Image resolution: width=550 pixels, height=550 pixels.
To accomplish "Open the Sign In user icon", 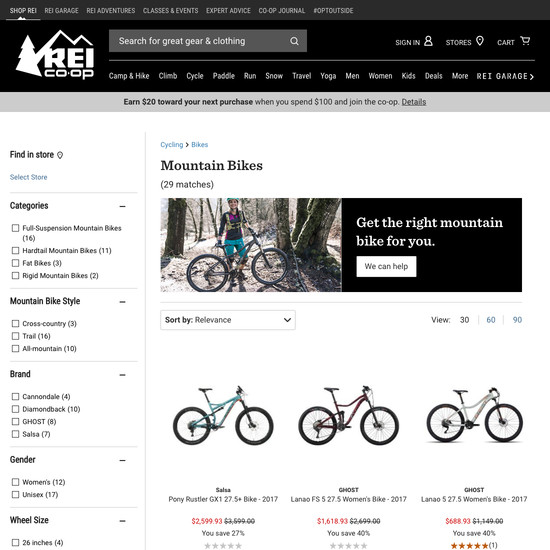I will tap(428, 41).
